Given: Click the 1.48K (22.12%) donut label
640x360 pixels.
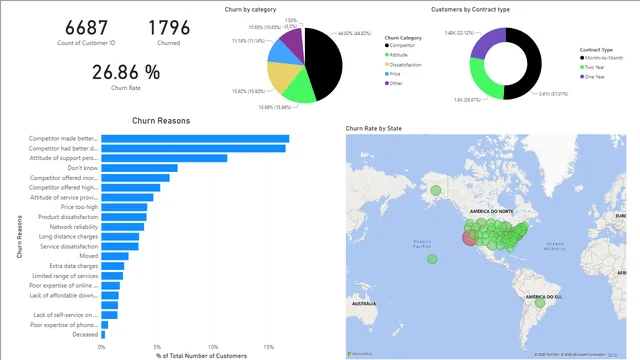Looking at the screenshot, I should tap(459, 33).
